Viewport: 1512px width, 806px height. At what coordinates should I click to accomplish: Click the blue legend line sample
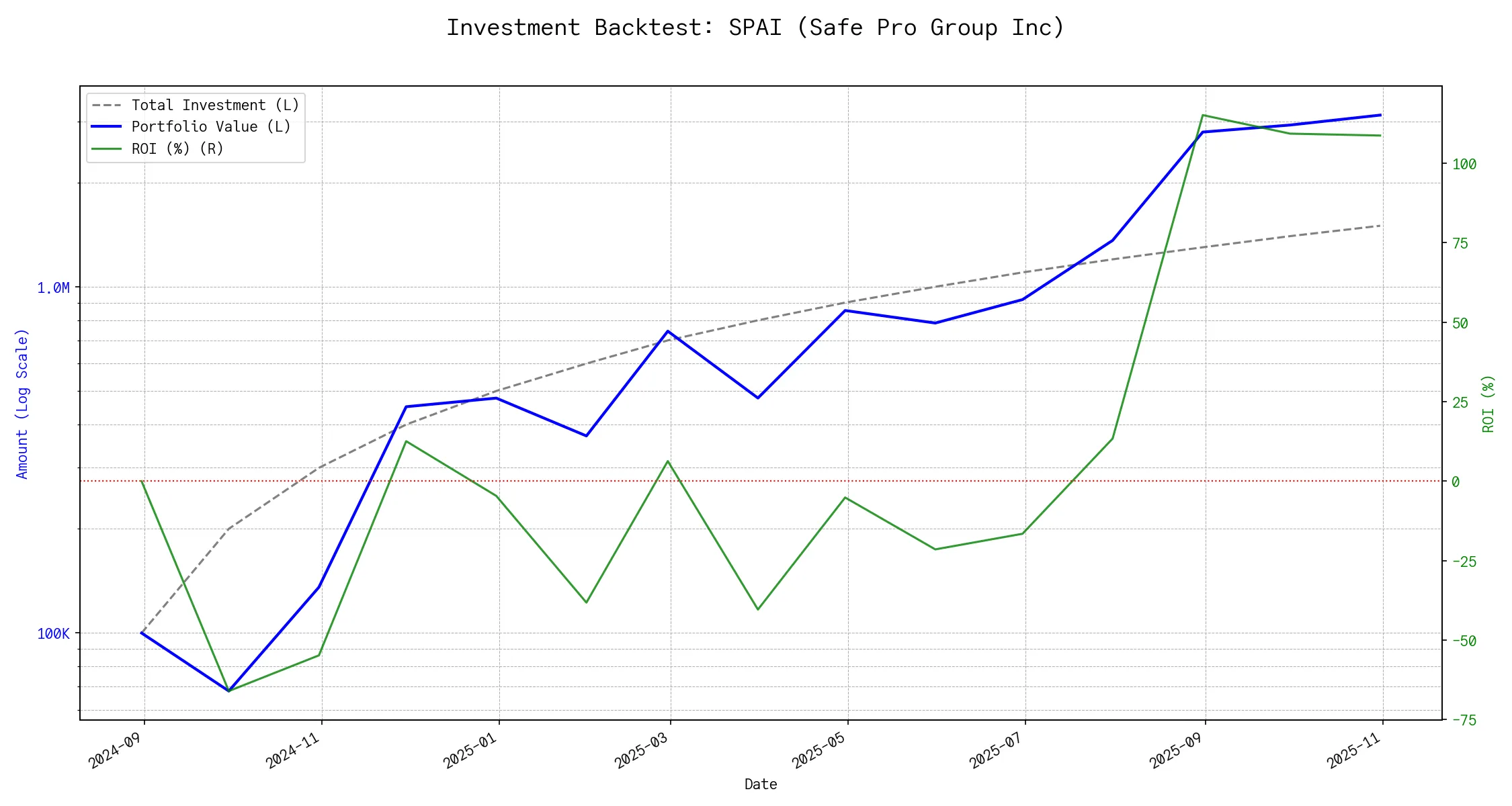coord(107,127)
